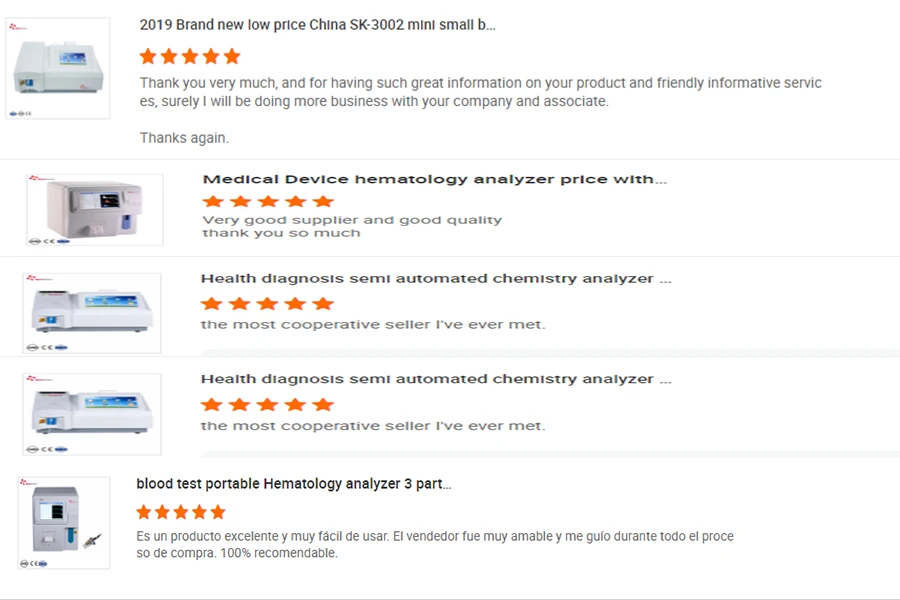Open 'Medical Device hematology analyzer price with...' product link
The width and height of the screenshot is (900, 600).
434,180
